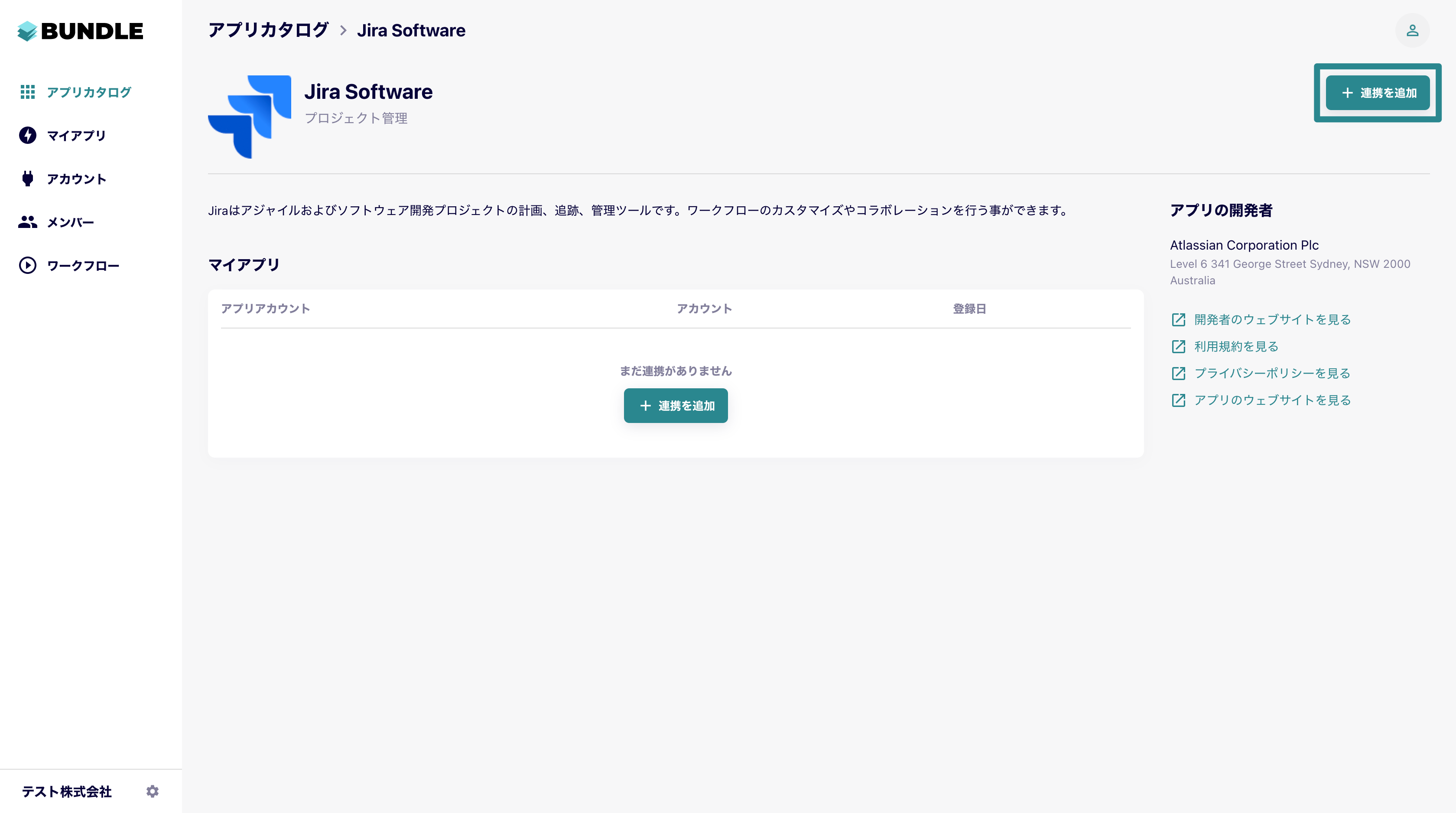Open 開発者のウェブサイトを見る link
This screenshot has height=813, width=1456.
1272,319
